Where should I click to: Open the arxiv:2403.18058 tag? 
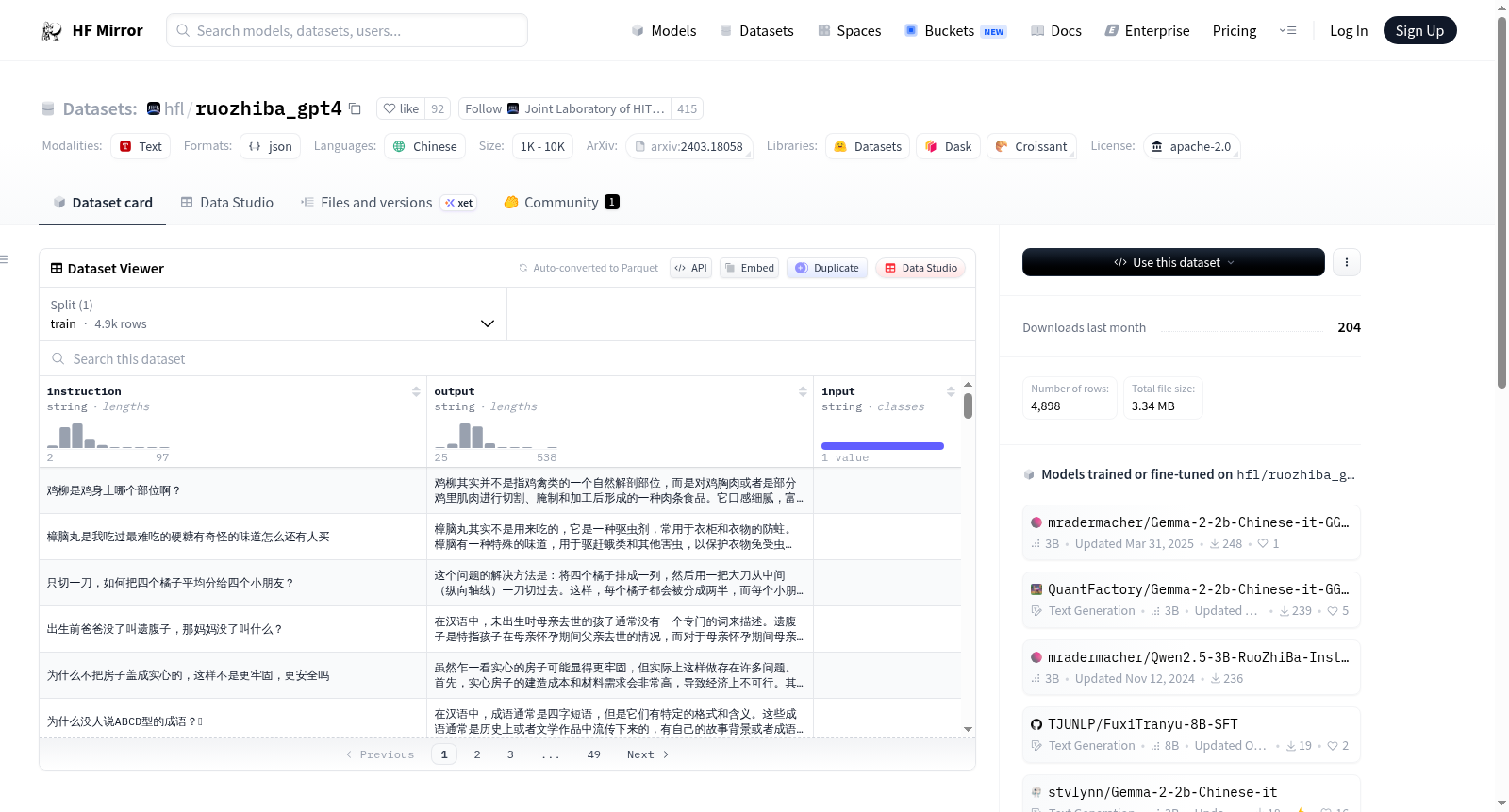tap(688, 146)
